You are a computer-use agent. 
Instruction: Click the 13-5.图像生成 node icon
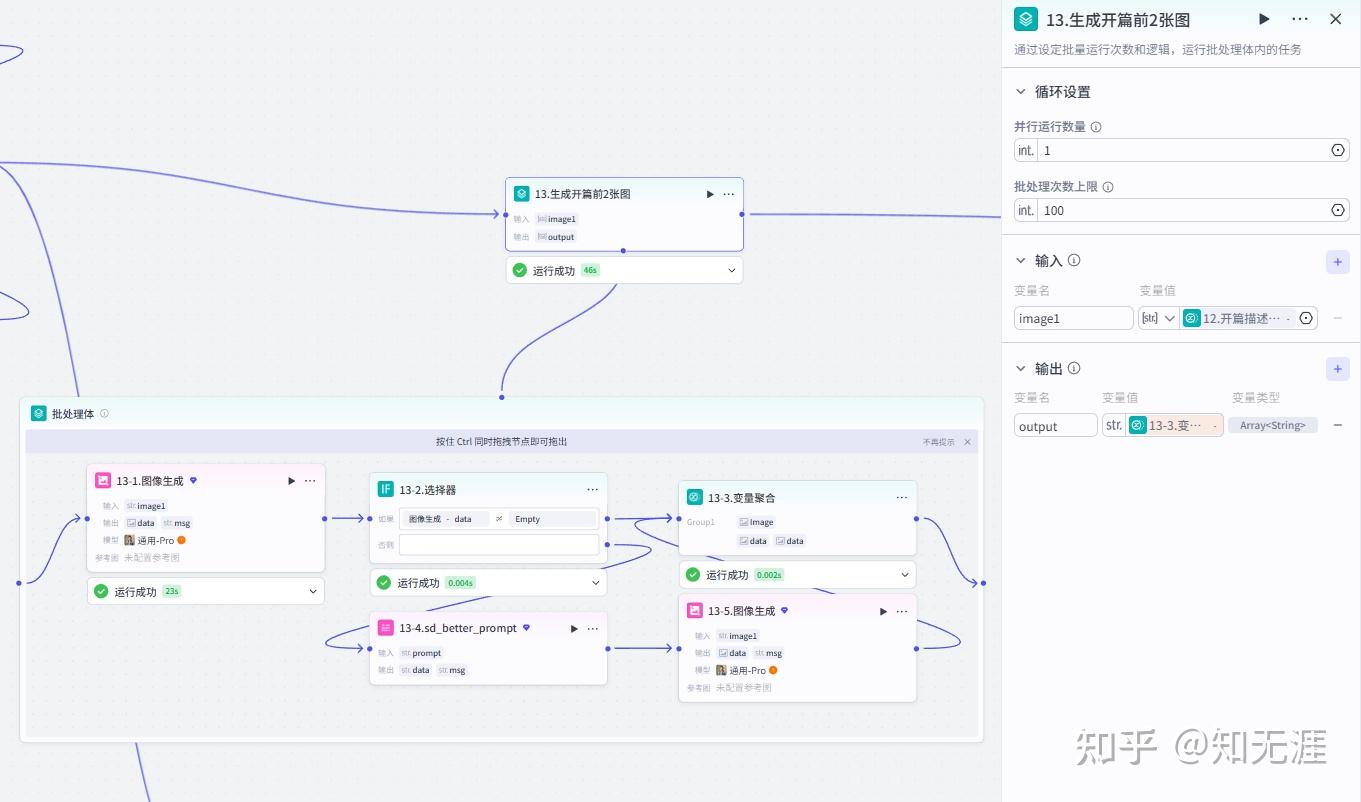(x=695, y=610)
